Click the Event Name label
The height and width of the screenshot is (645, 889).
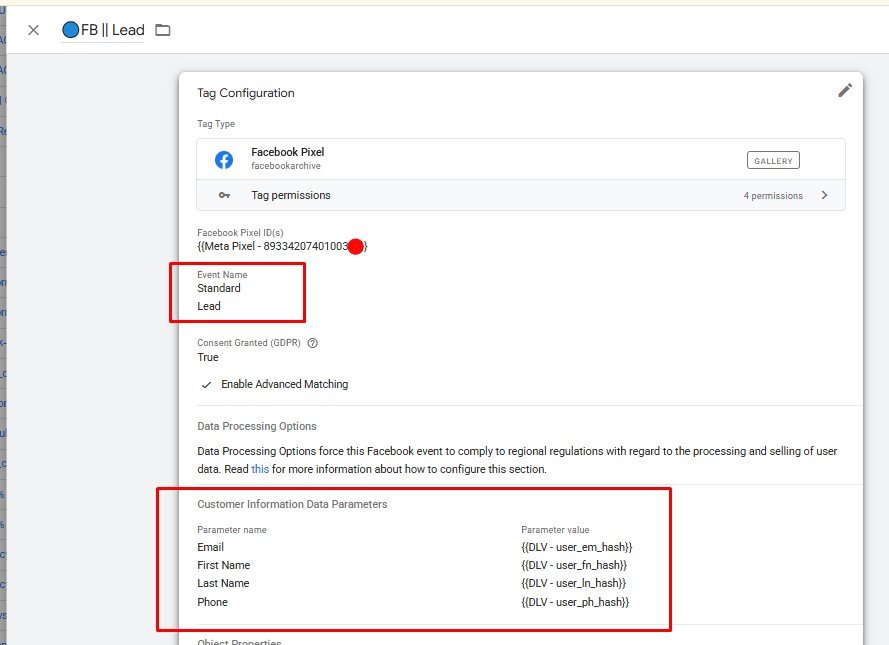point(222,275)
